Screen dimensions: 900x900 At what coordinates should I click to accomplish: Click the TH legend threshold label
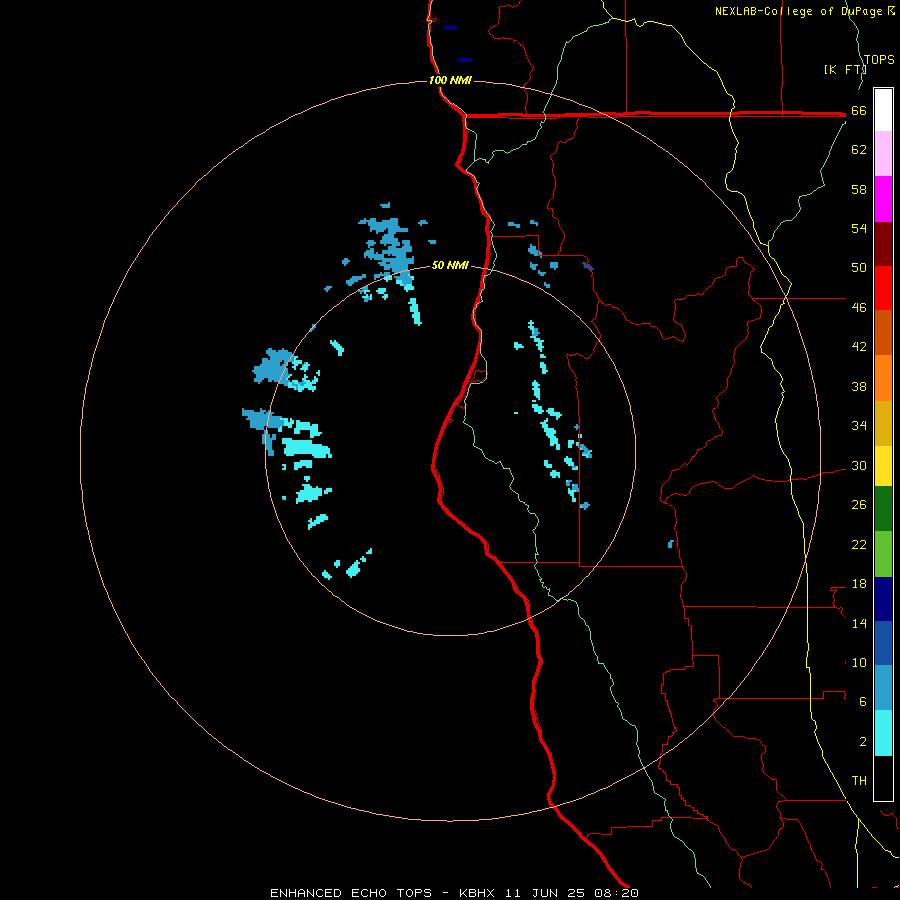pos(859,781)
